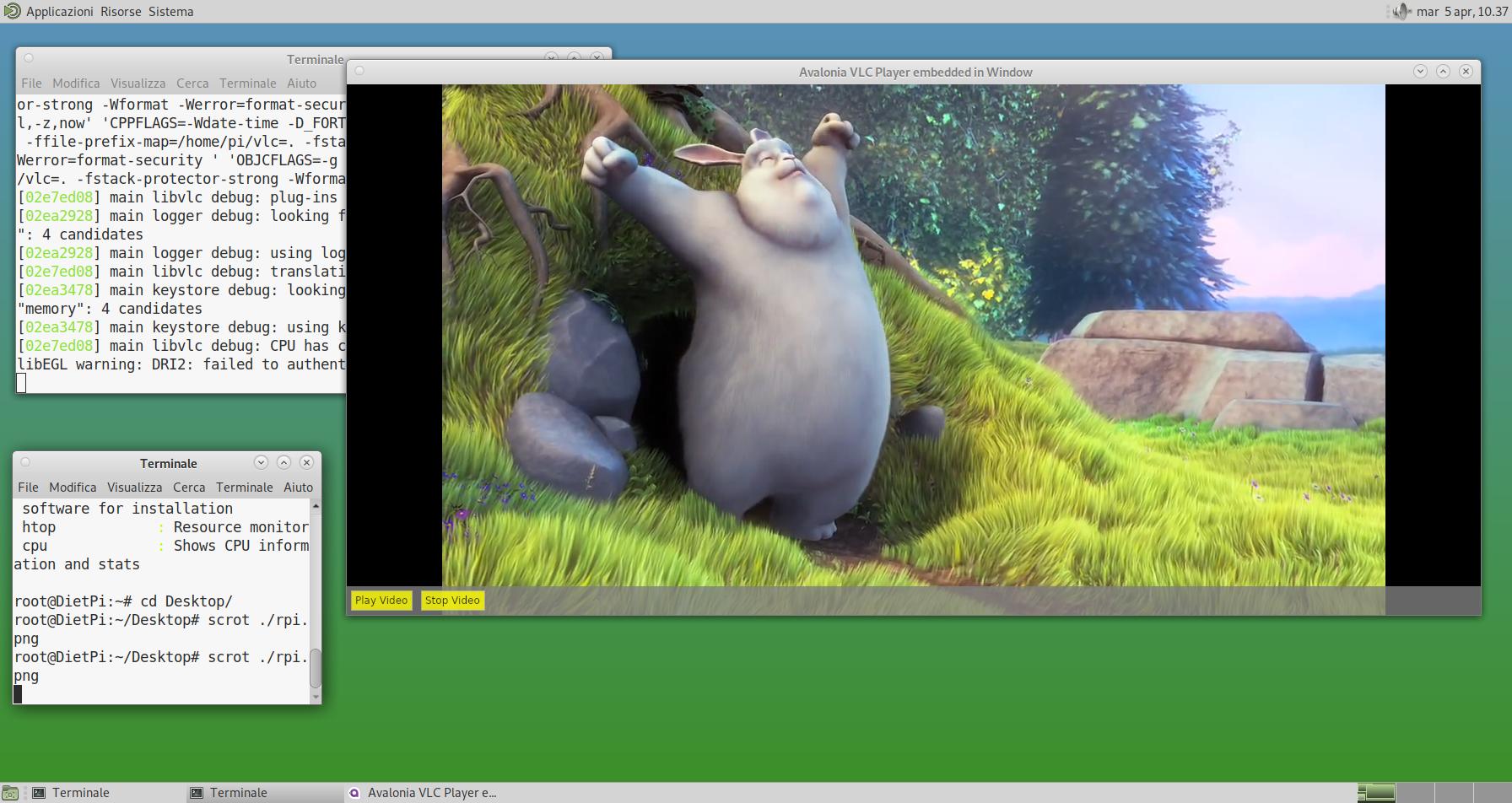Open File menu in the DietPi Terminale window
The width and height of the screenshot is (1512, 803).
click(x=28, y=487)
